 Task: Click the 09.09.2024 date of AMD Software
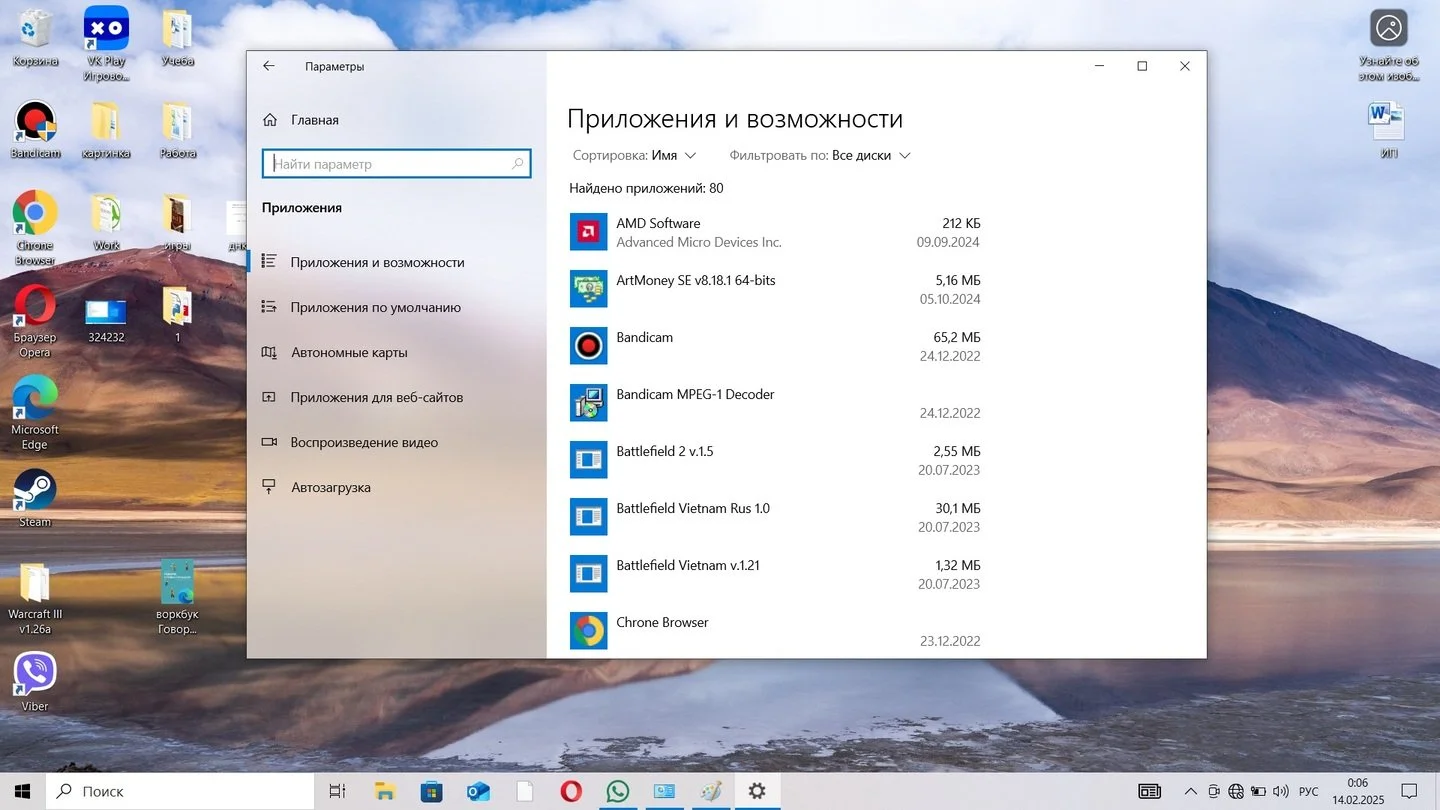(x=948, y=242)
